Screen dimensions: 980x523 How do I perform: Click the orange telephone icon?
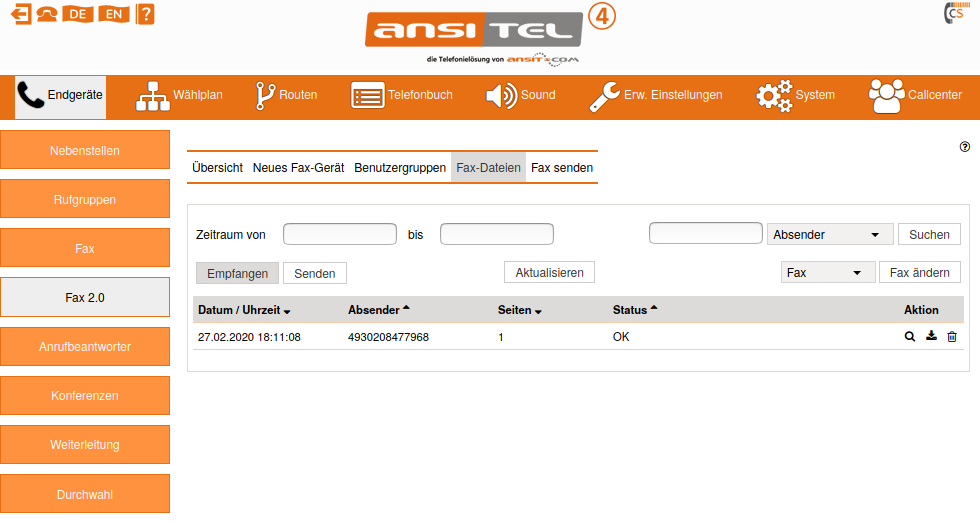[47, 14]
